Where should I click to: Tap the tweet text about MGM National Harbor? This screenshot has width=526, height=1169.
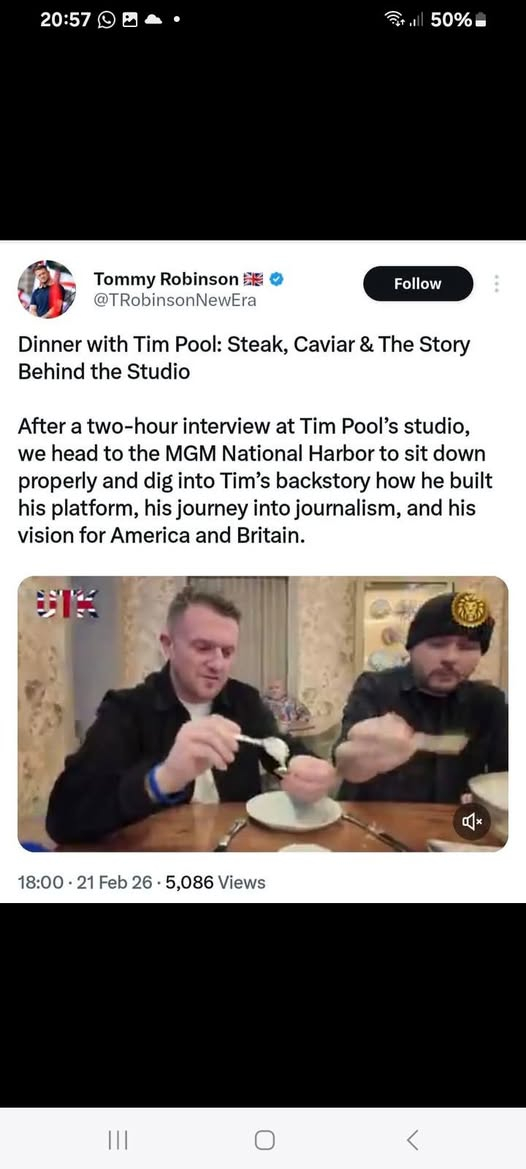[x=255, y=481]
